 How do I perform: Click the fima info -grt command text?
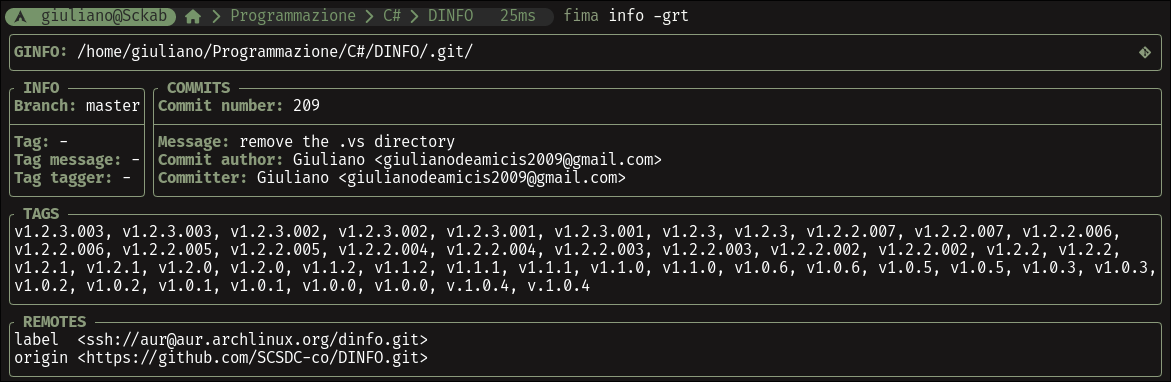(626, 16)
